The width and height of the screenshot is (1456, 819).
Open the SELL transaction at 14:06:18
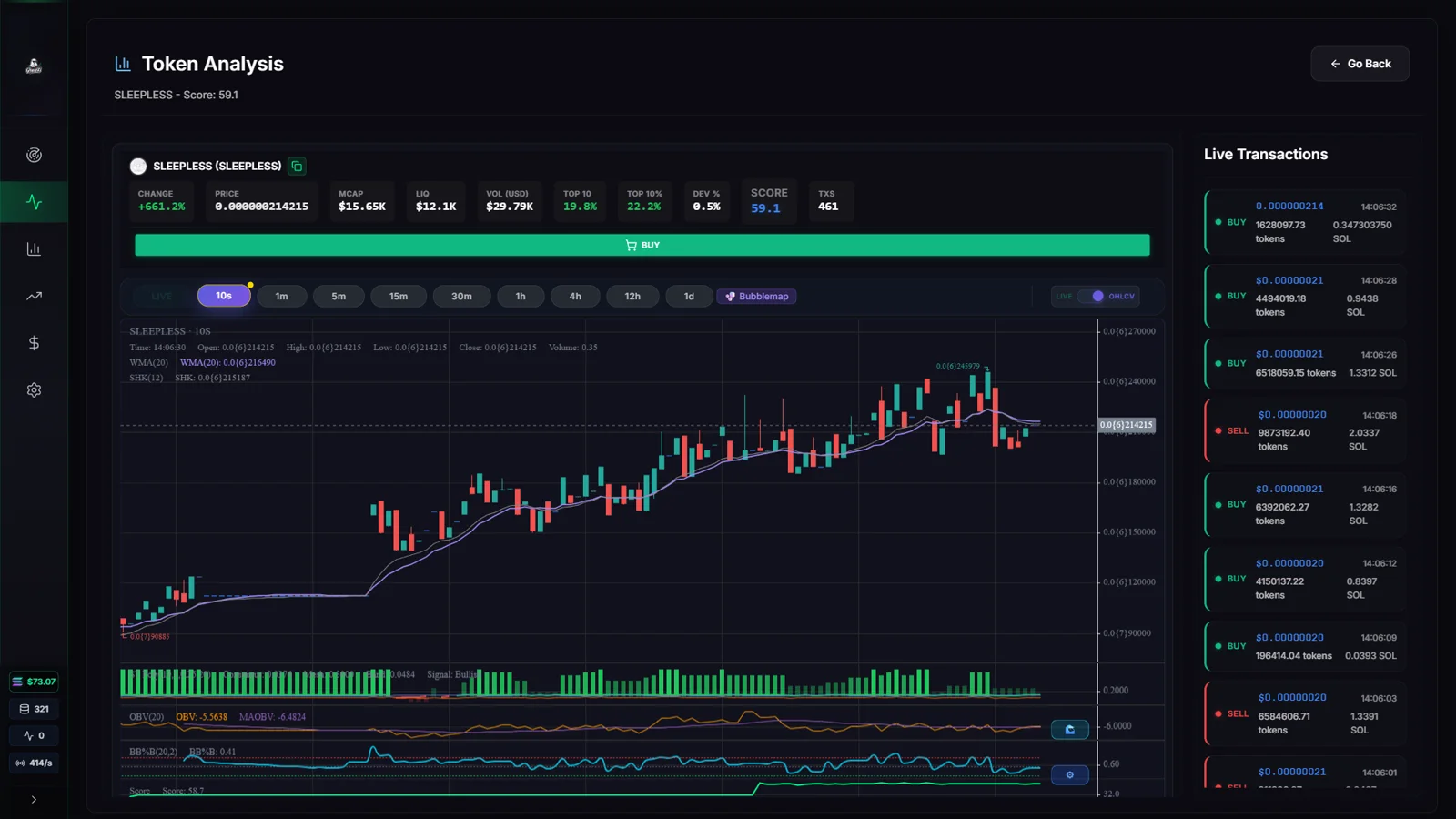(x=1306, y=430)
